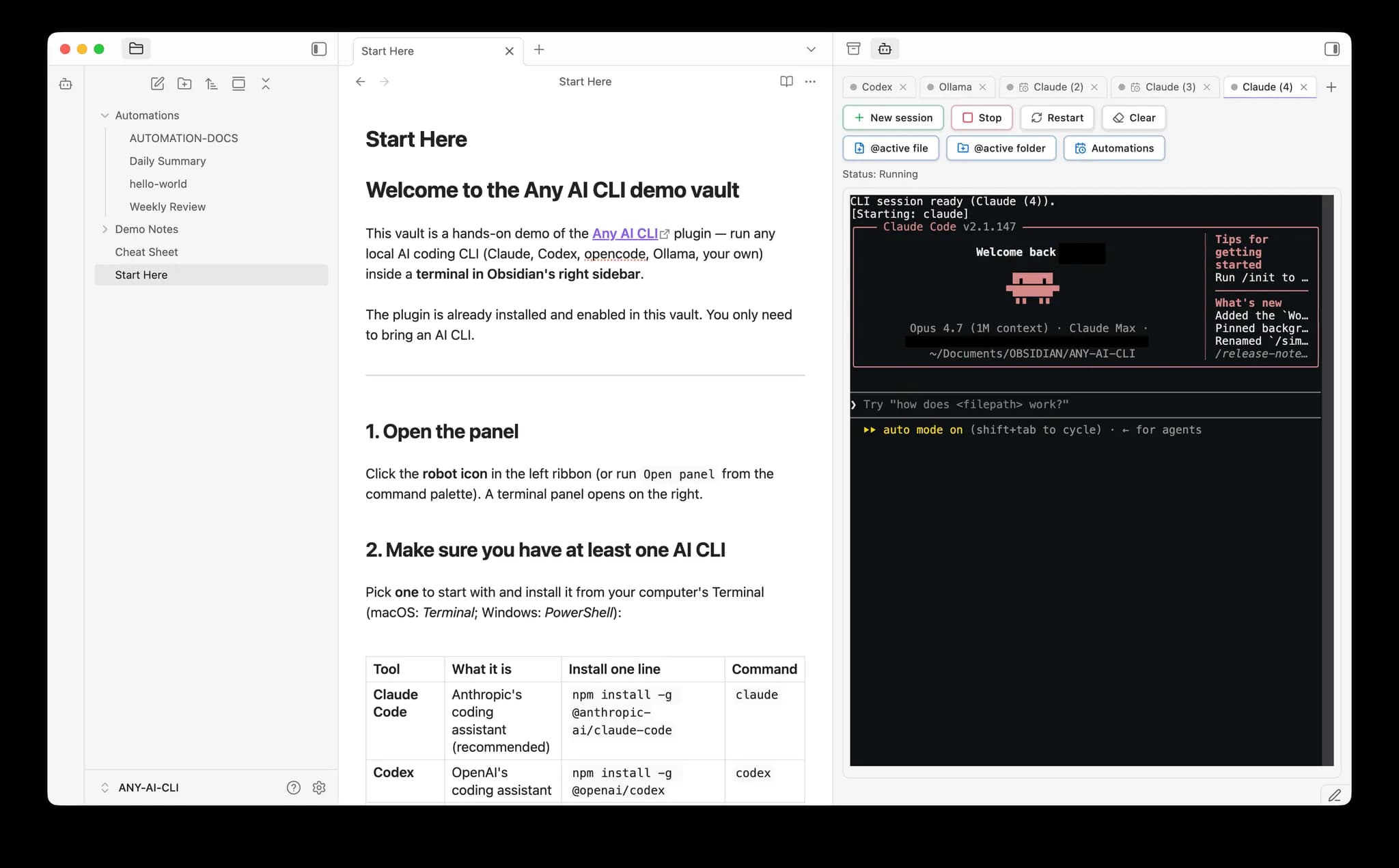Screen dimensions: 1399x868
Task: Open the note's more options menu
Action: click(x=810, y=81)
